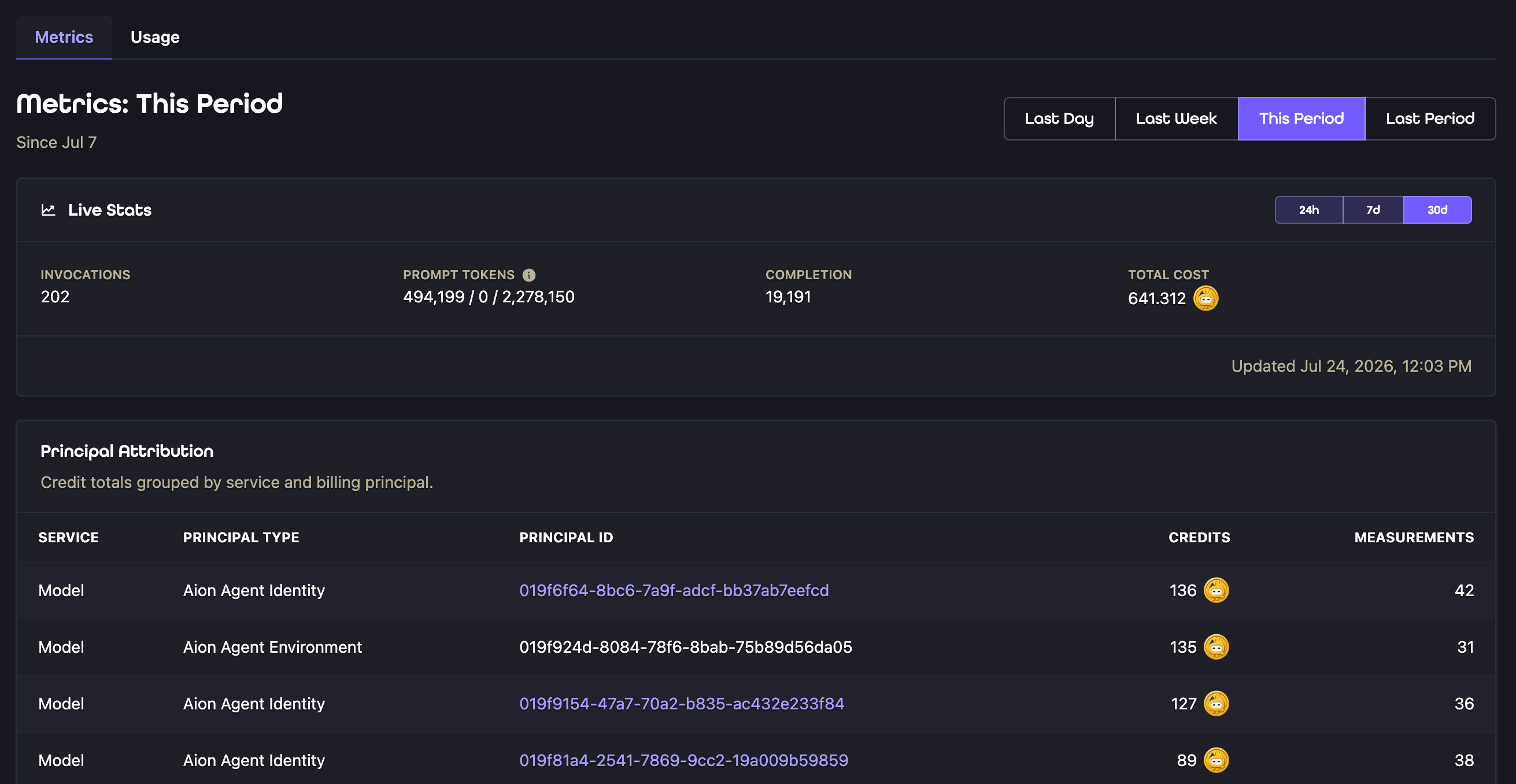Set Live Stats to 7d
The height and width of the screenshot is (784, 1516).
pos(1373,209)
